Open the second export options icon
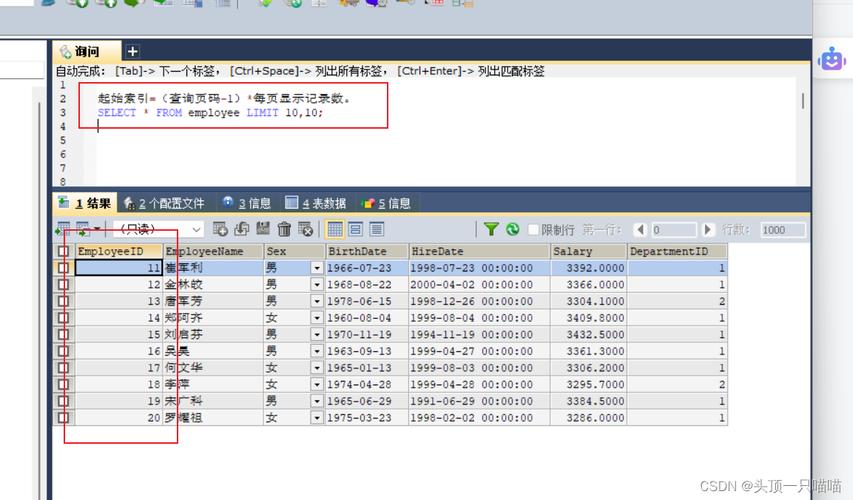 [83, 229]
